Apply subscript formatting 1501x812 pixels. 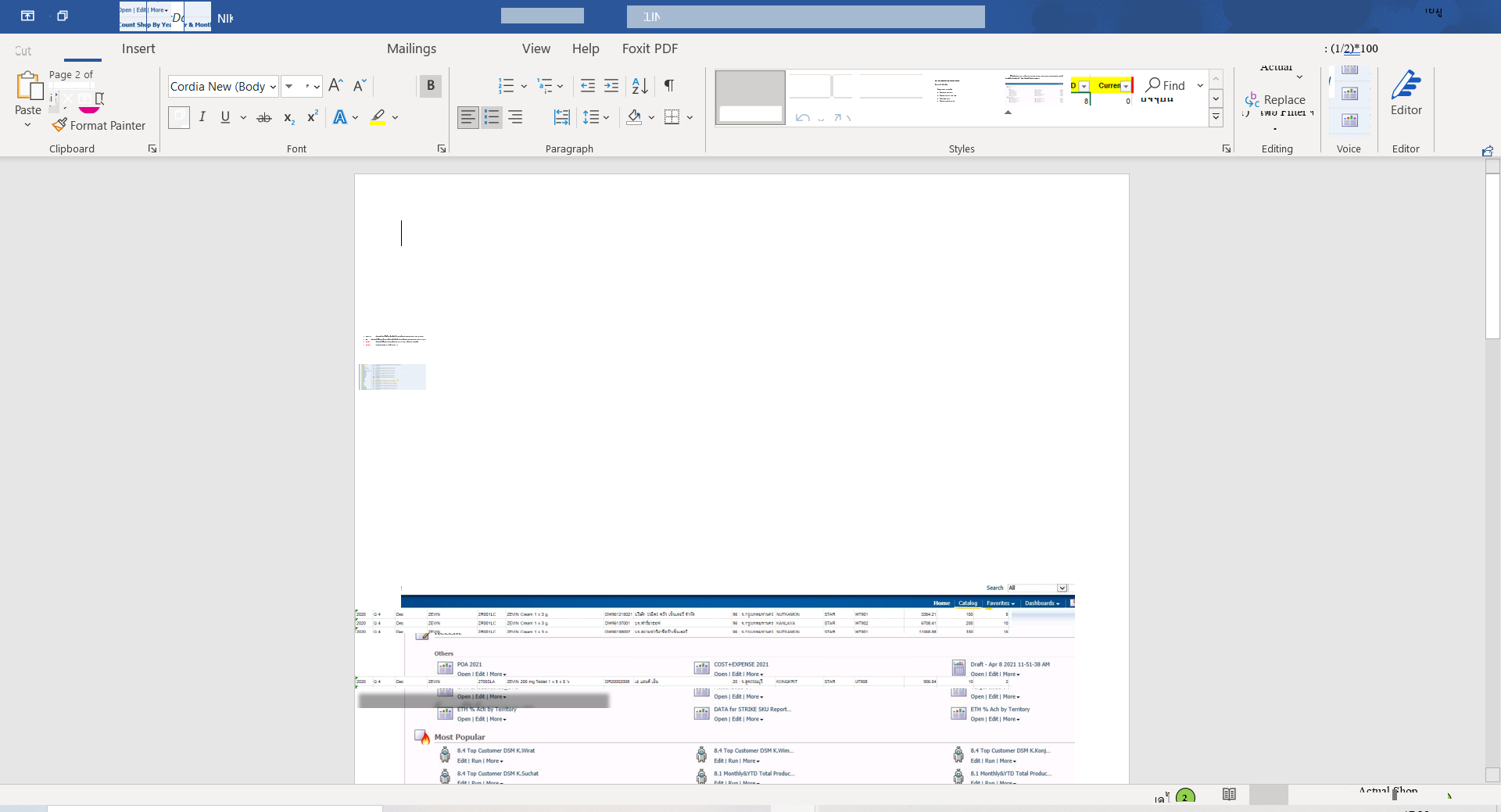[288, 117]
